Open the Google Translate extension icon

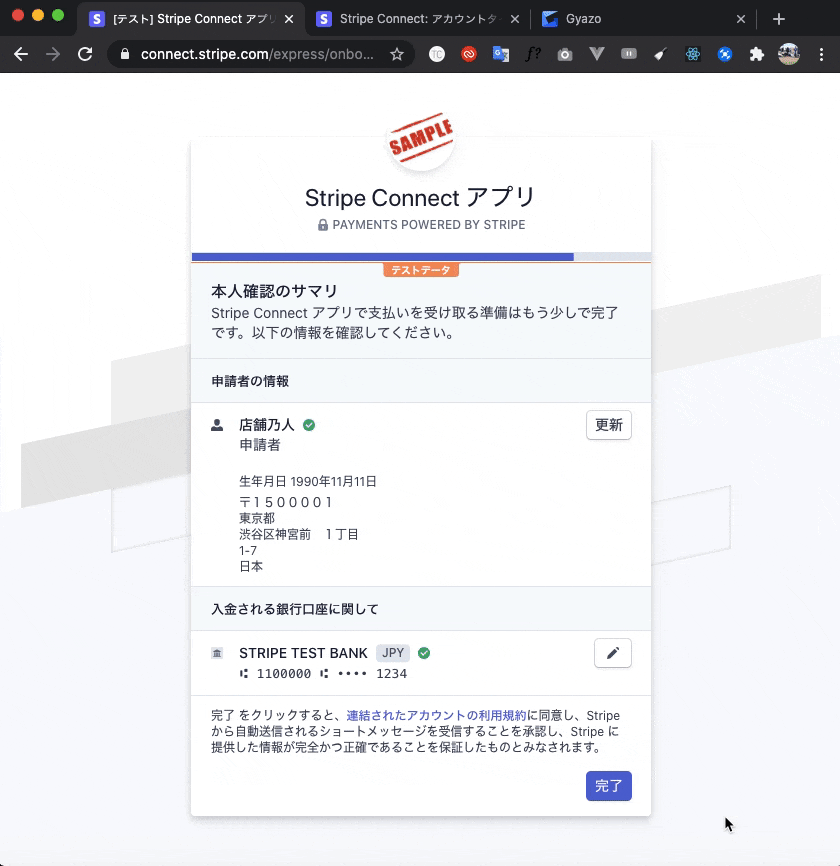click(x=500, y=55)
